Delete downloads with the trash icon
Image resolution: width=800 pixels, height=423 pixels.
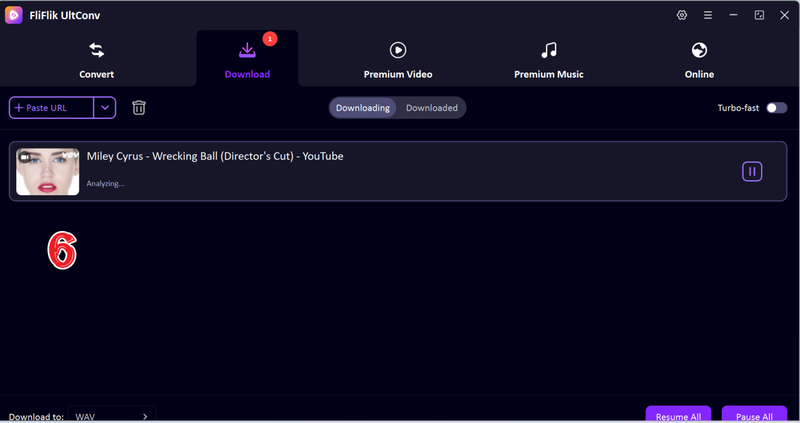pyautogui.click(x=139, y=108)
